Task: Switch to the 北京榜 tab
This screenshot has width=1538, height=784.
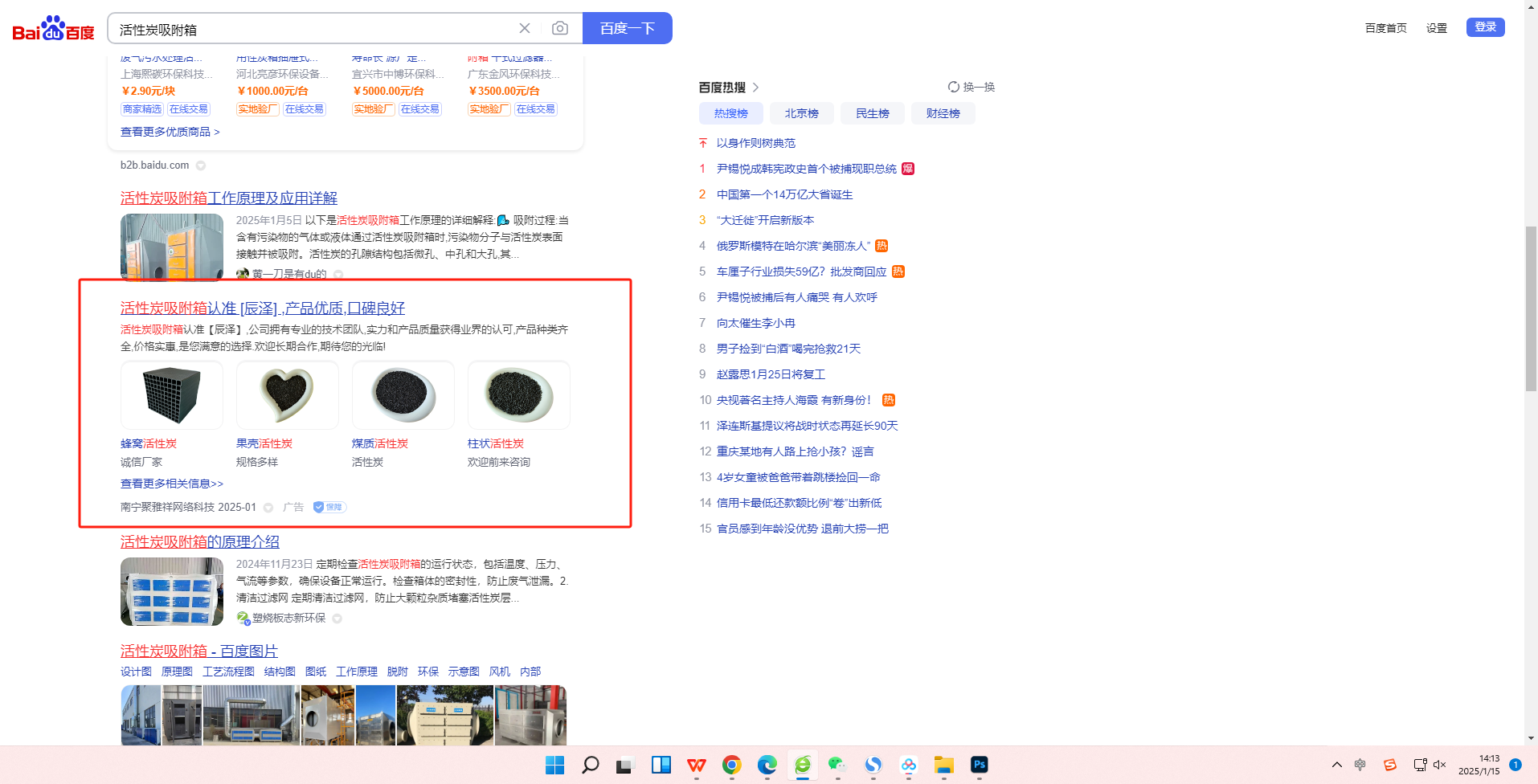Action: click(x=801, y=113)
